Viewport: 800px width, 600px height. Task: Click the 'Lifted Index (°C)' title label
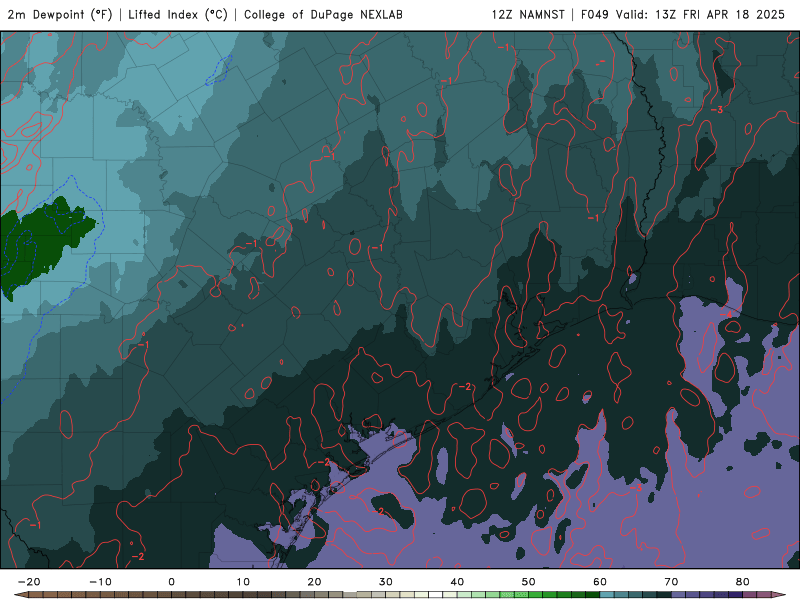tap(178, 15)
